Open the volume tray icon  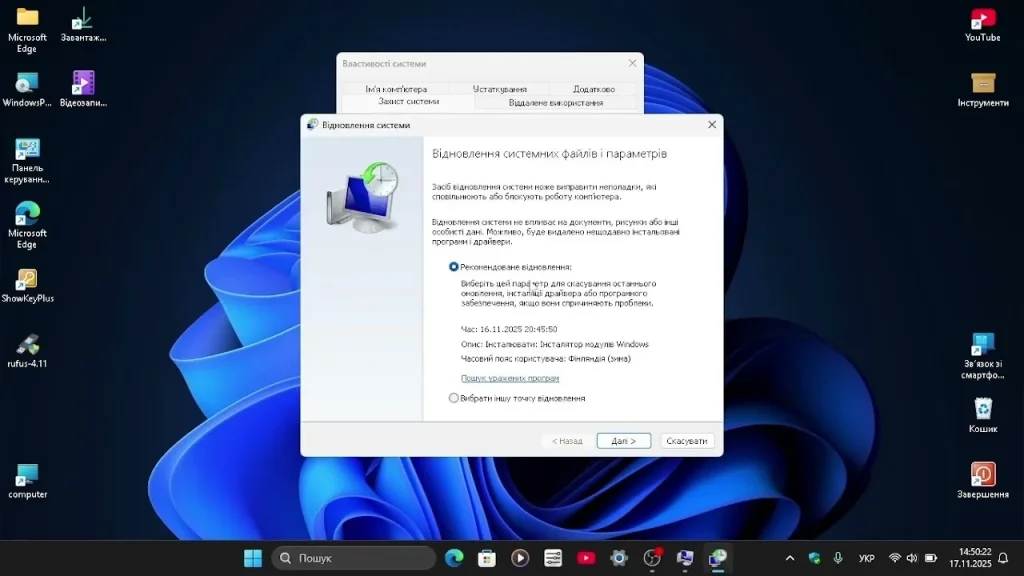(x=912, y=558)
